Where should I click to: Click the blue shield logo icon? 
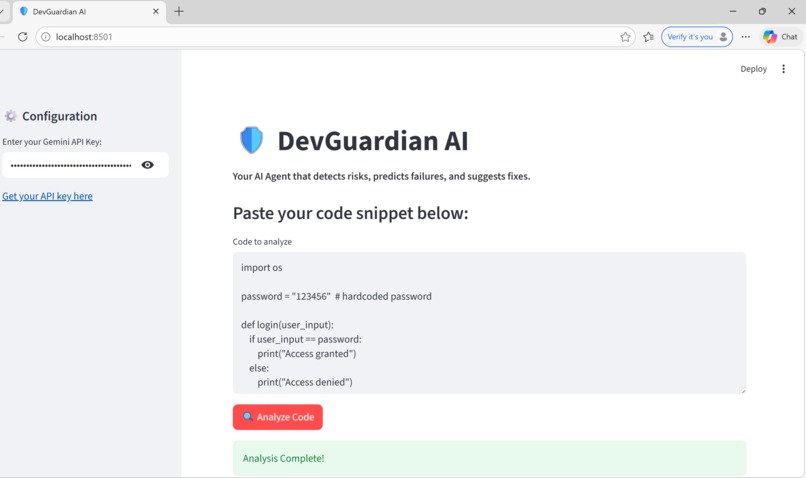click(x=251, y=140)
